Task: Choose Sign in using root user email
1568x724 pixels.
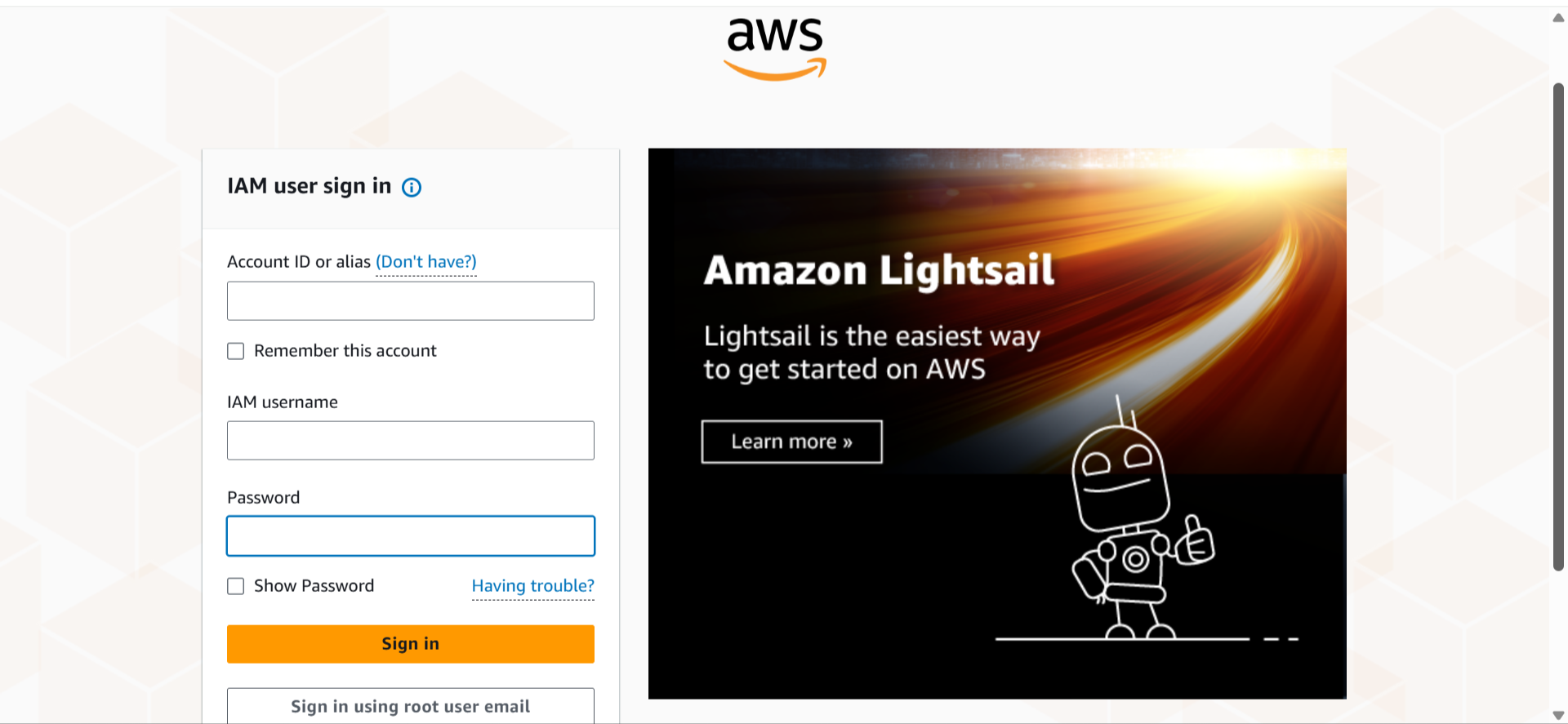Action: tap(410, 706)
